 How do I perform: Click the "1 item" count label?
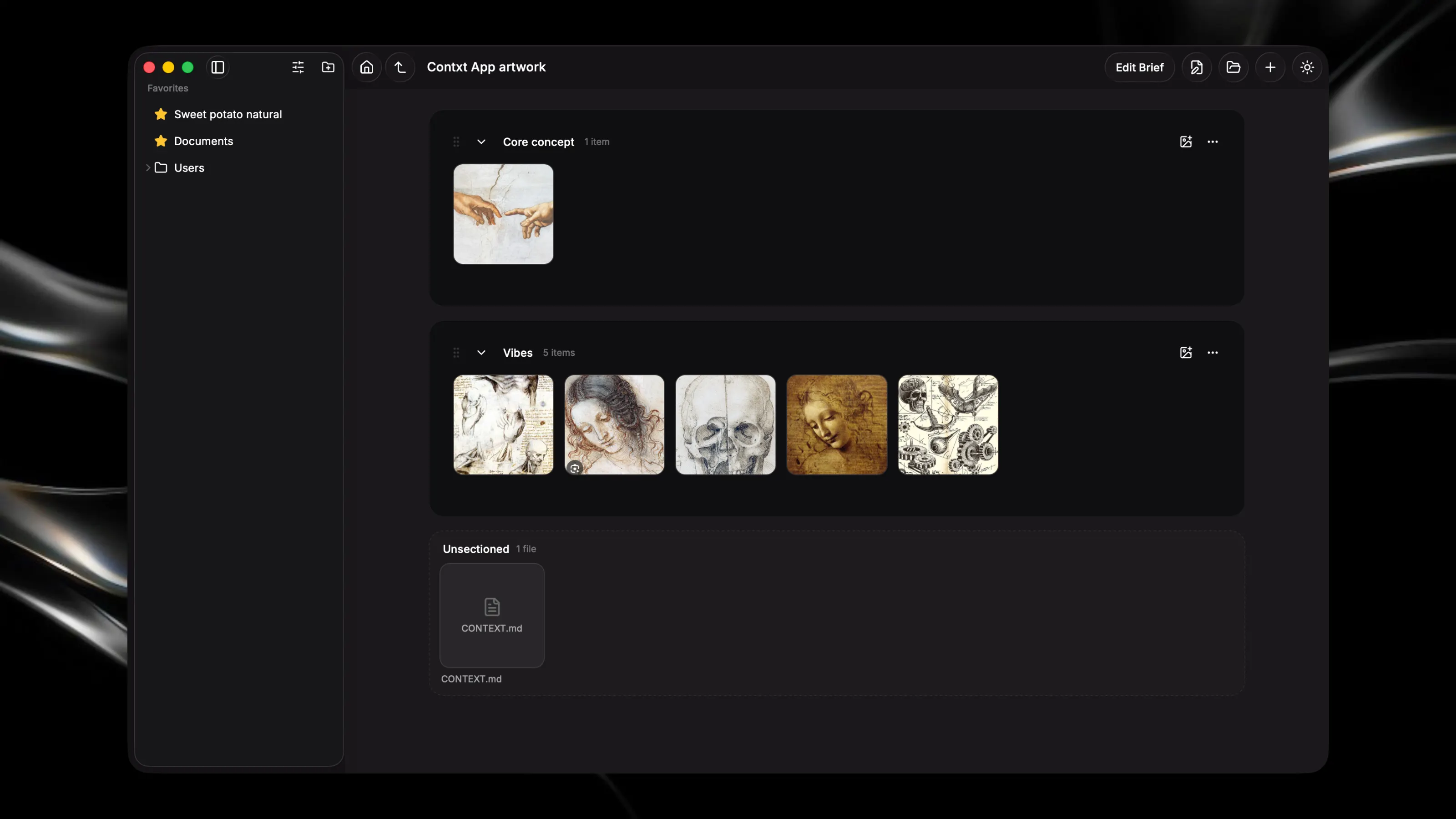tap(597, 142)
